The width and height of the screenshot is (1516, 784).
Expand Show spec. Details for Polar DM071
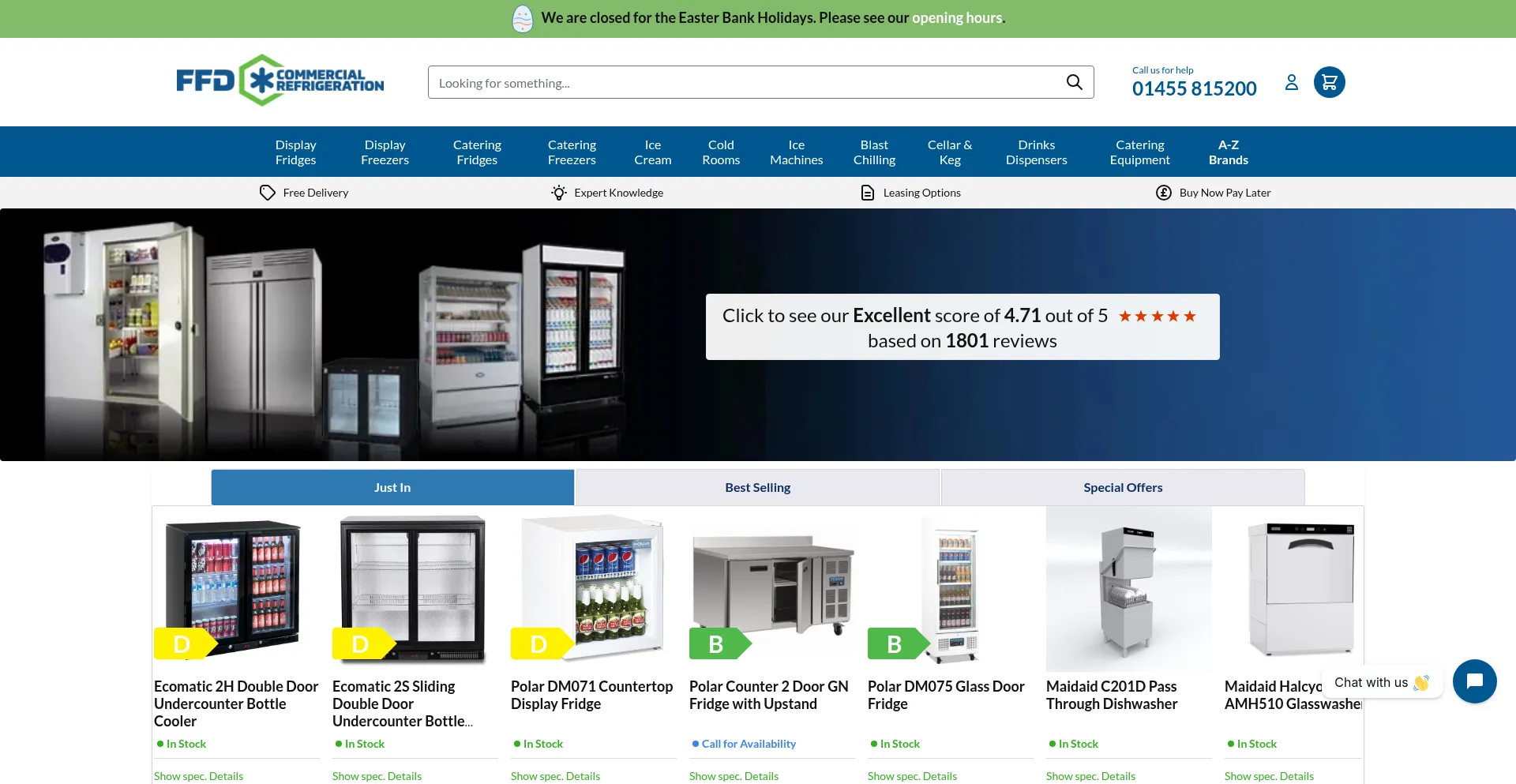tap(555, 776)
